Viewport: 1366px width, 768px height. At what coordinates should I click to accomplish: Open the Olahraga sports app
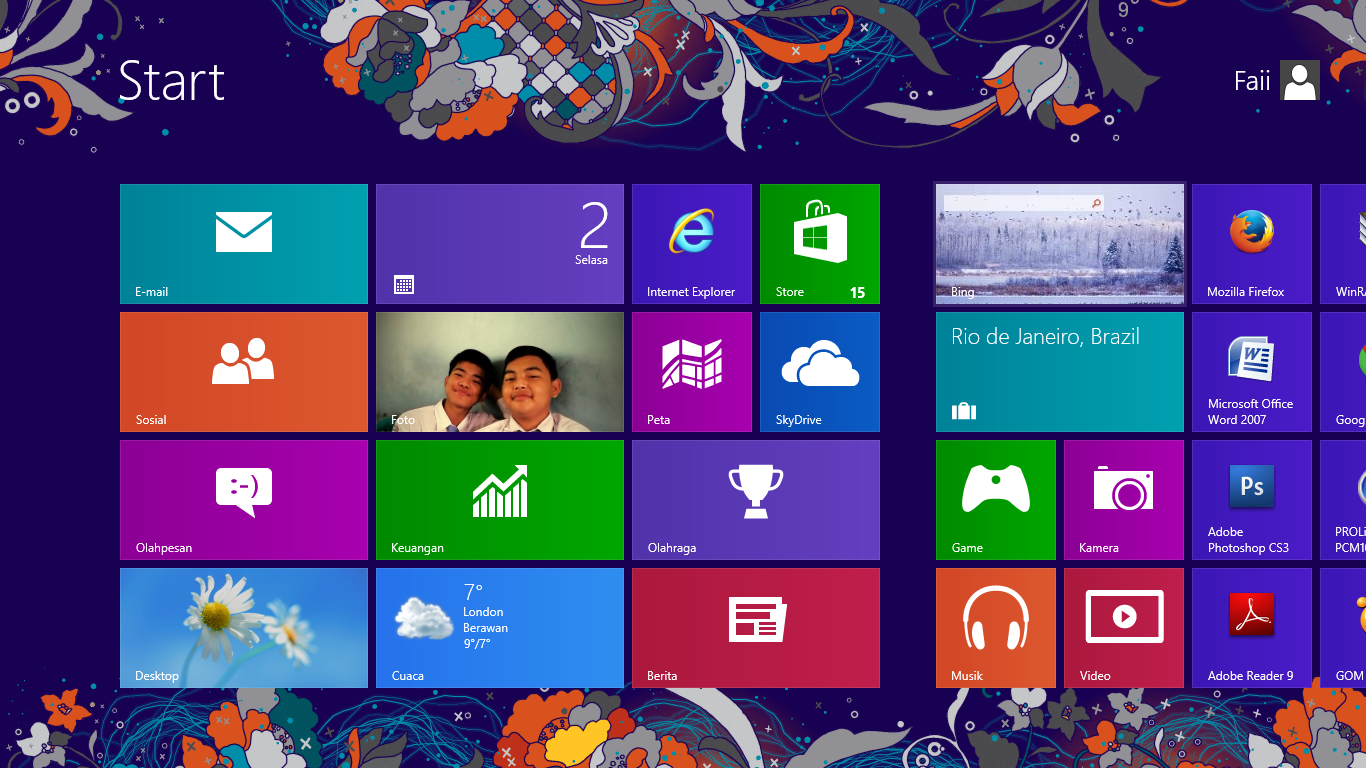[x=755, y=499]
